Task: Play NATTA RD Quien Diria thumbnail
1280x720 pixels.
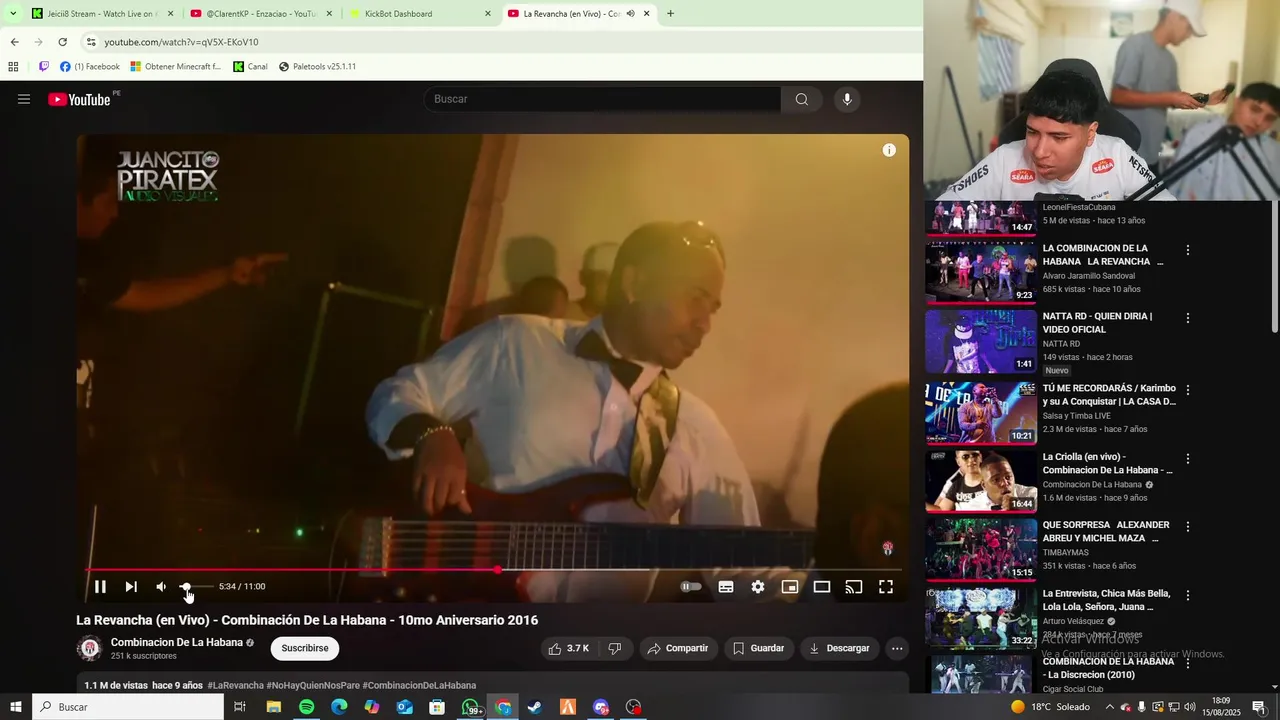Action: click(x=981, y=341)
